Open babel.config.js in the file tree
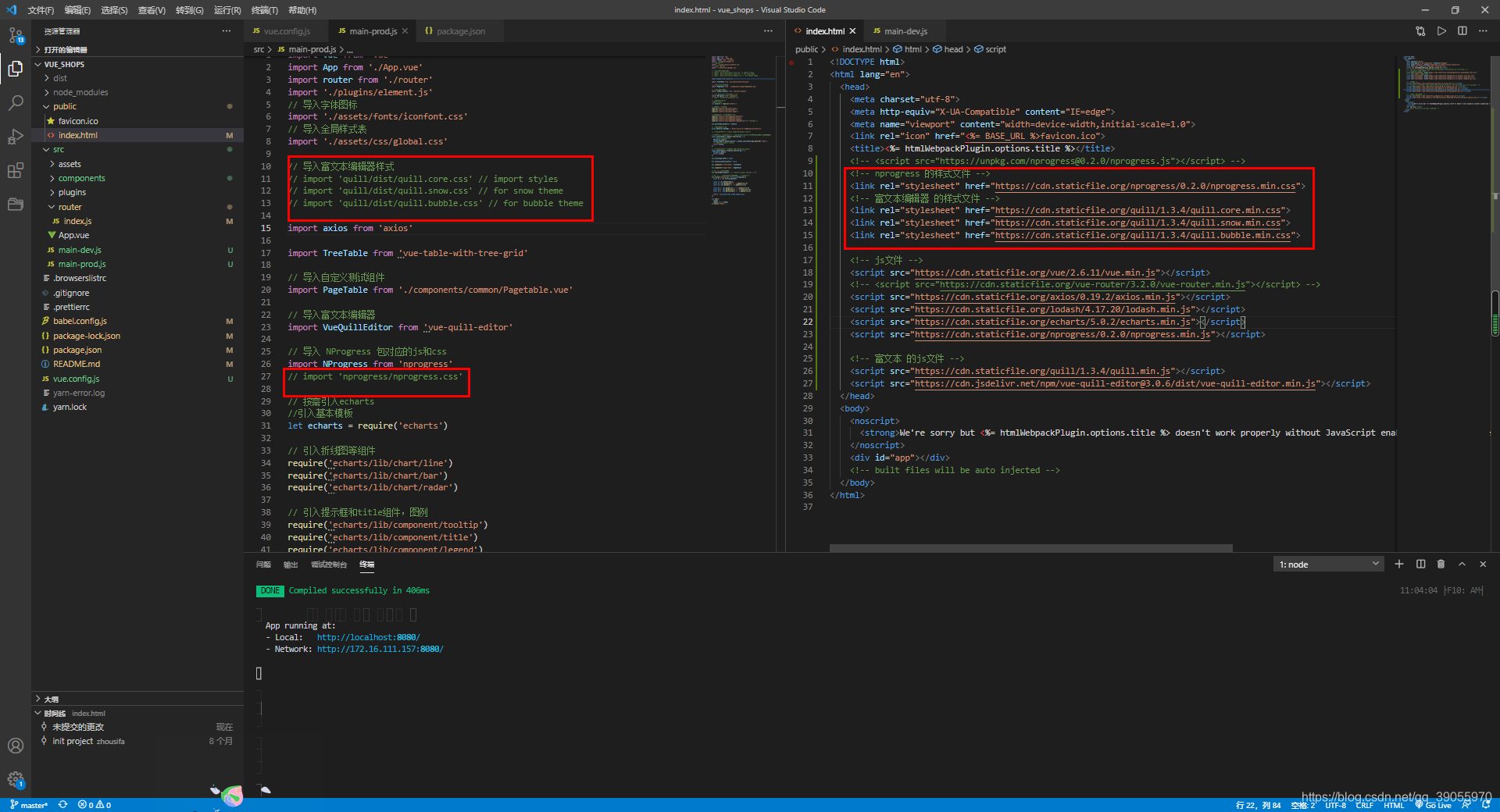Viewport: 1500px width, 812px height. click(x=137, y=321)
